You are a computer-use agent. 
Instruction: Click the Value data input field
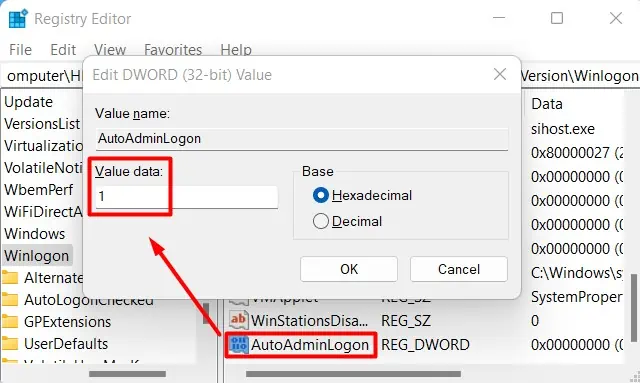point(187,197)
